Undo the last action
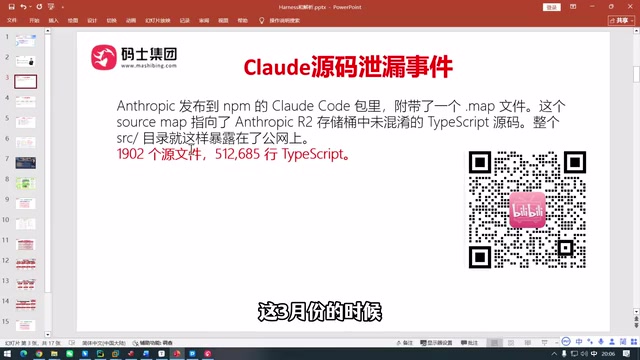This screenshot has width=640, height=360. click(23, 7)
